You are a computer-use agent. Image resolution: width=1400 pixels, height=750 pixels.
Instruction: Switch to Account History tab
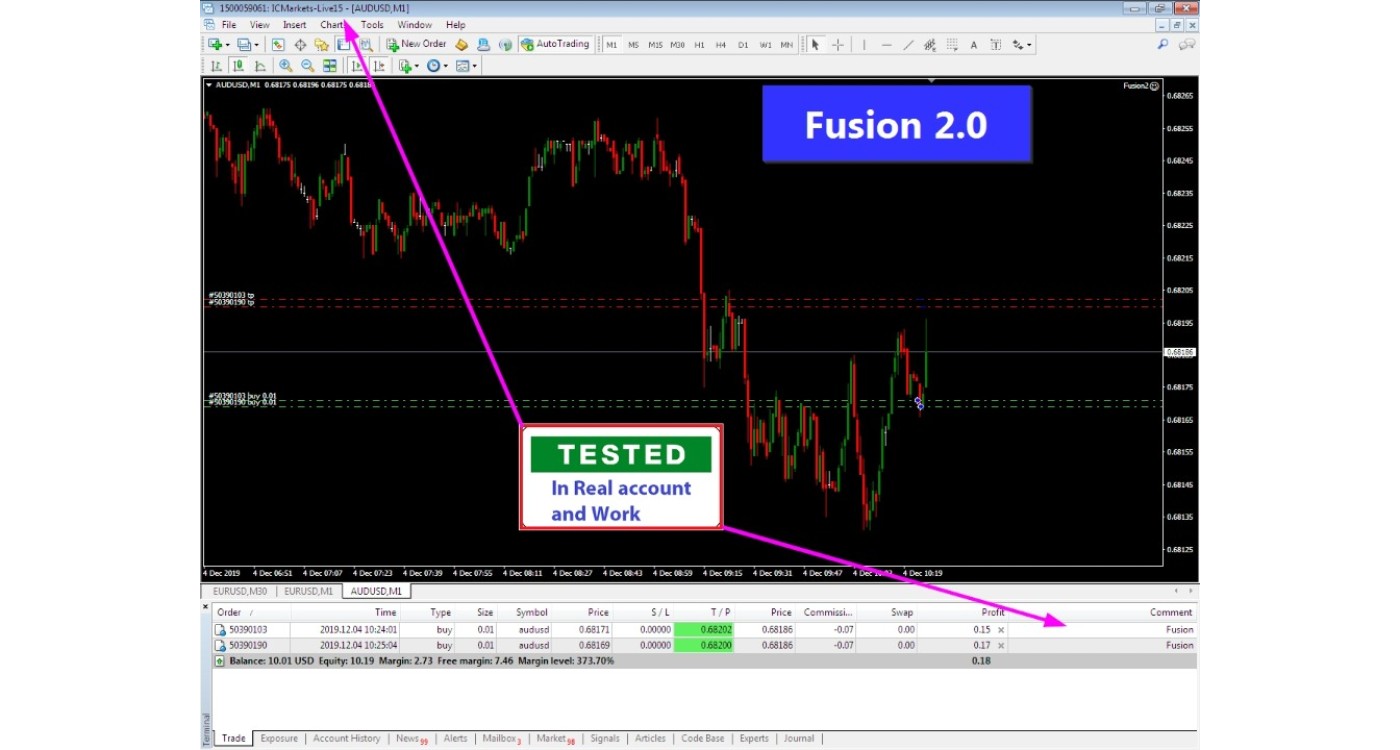coord(346,739)
